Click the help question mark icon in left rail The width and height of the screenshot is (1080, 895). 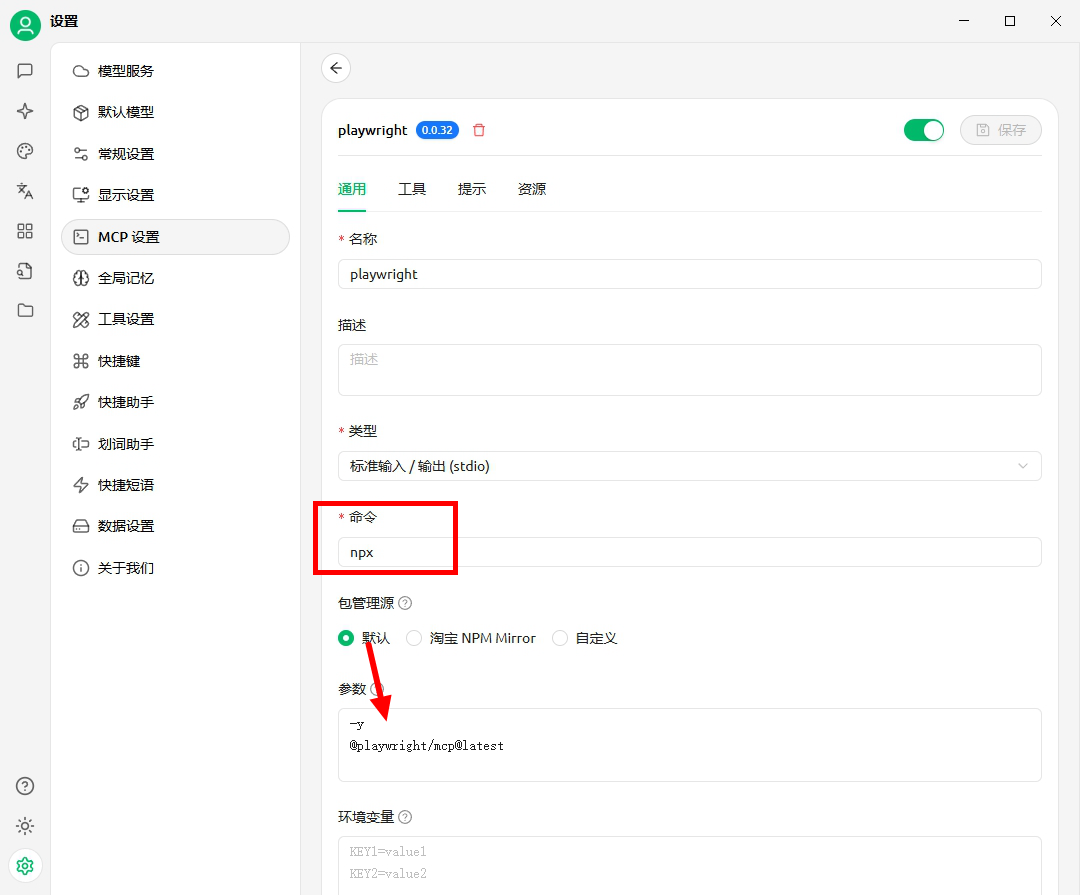coord(25,786)
